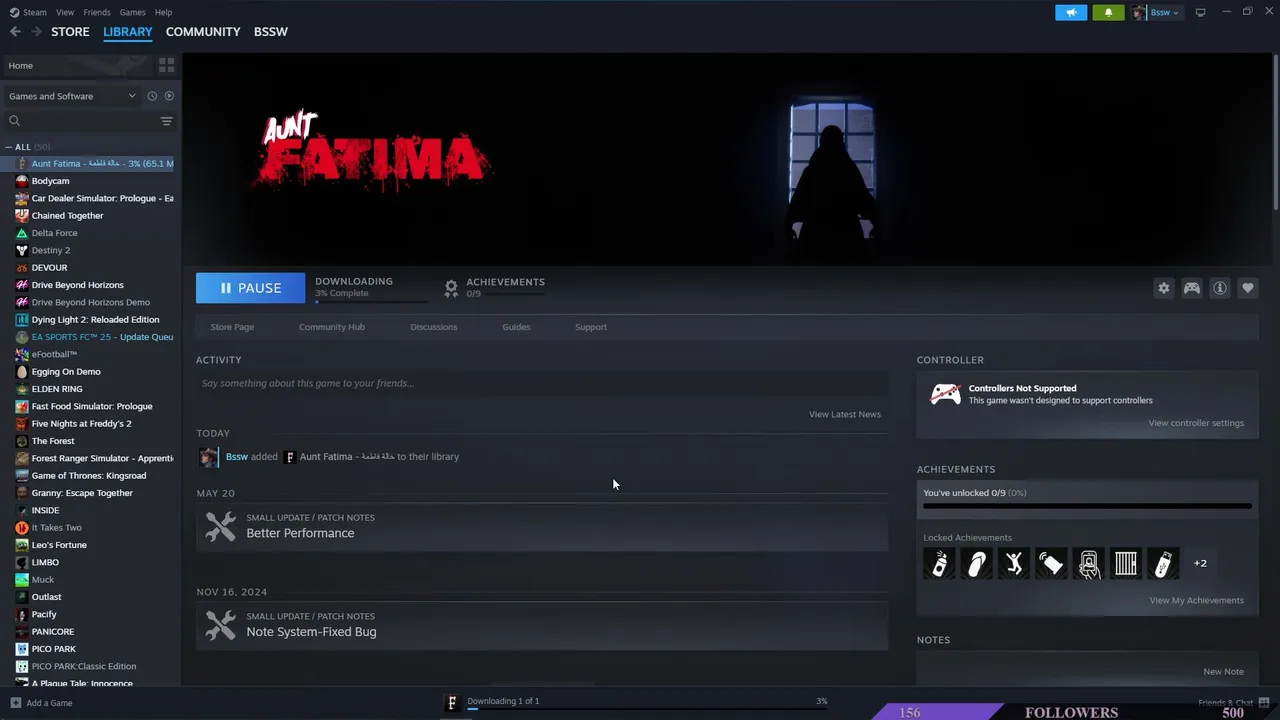
Task: Go forward with the forward arrow
Action: click(x=36, y=32)
